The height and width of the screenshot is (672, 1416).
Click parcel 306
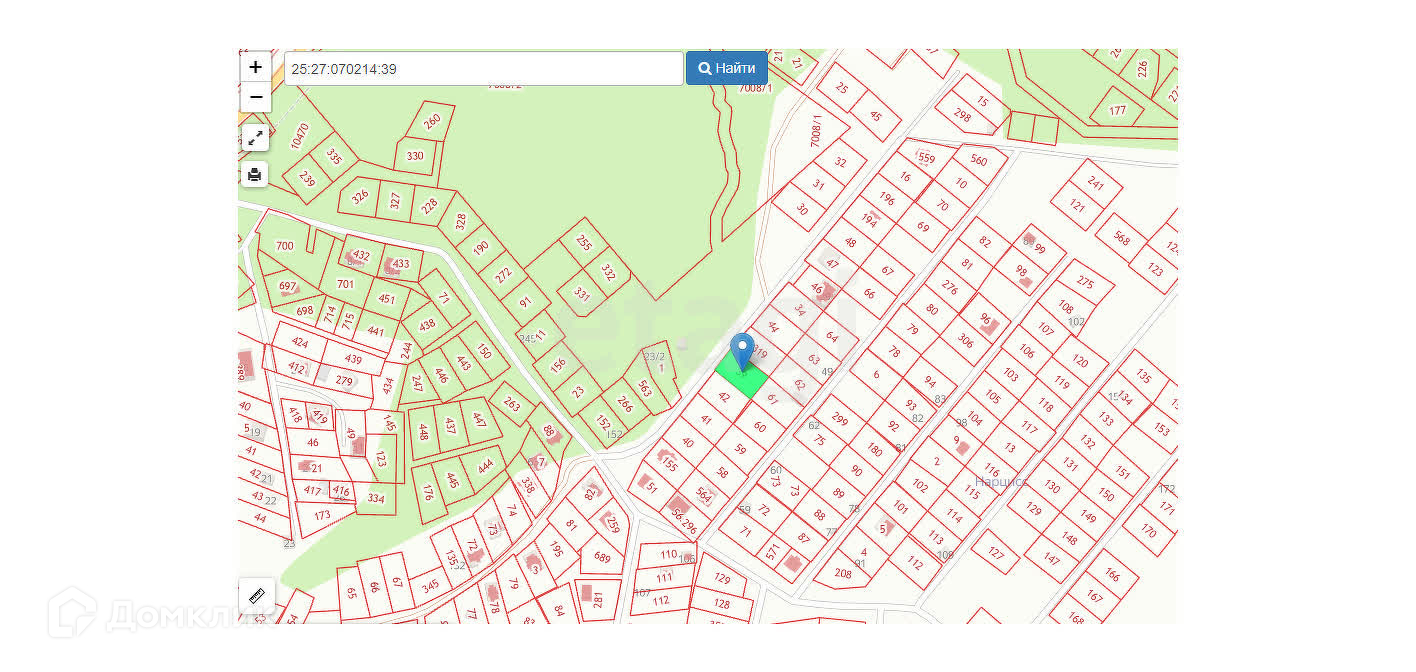pyautogui.click(x=965, y=340)
